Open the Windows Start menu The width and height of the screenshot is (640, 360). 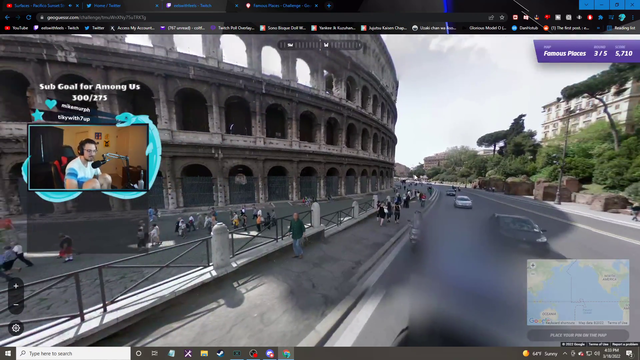click(8, 353)
